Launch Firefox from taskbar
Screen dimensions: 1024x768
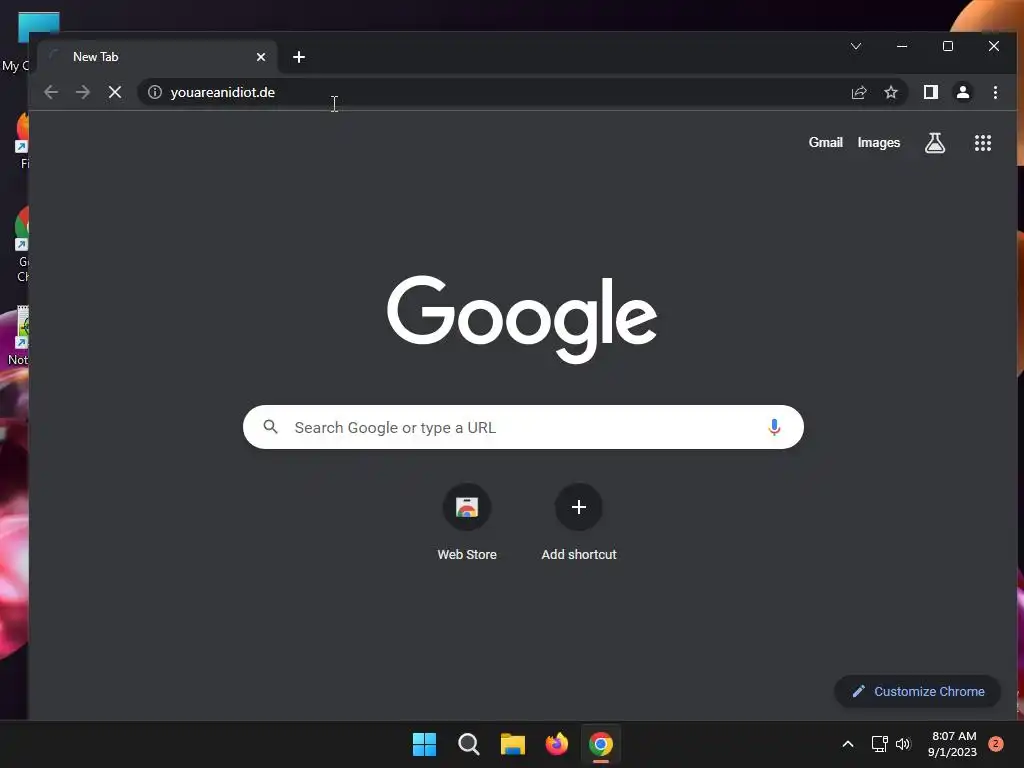point(556,744)
